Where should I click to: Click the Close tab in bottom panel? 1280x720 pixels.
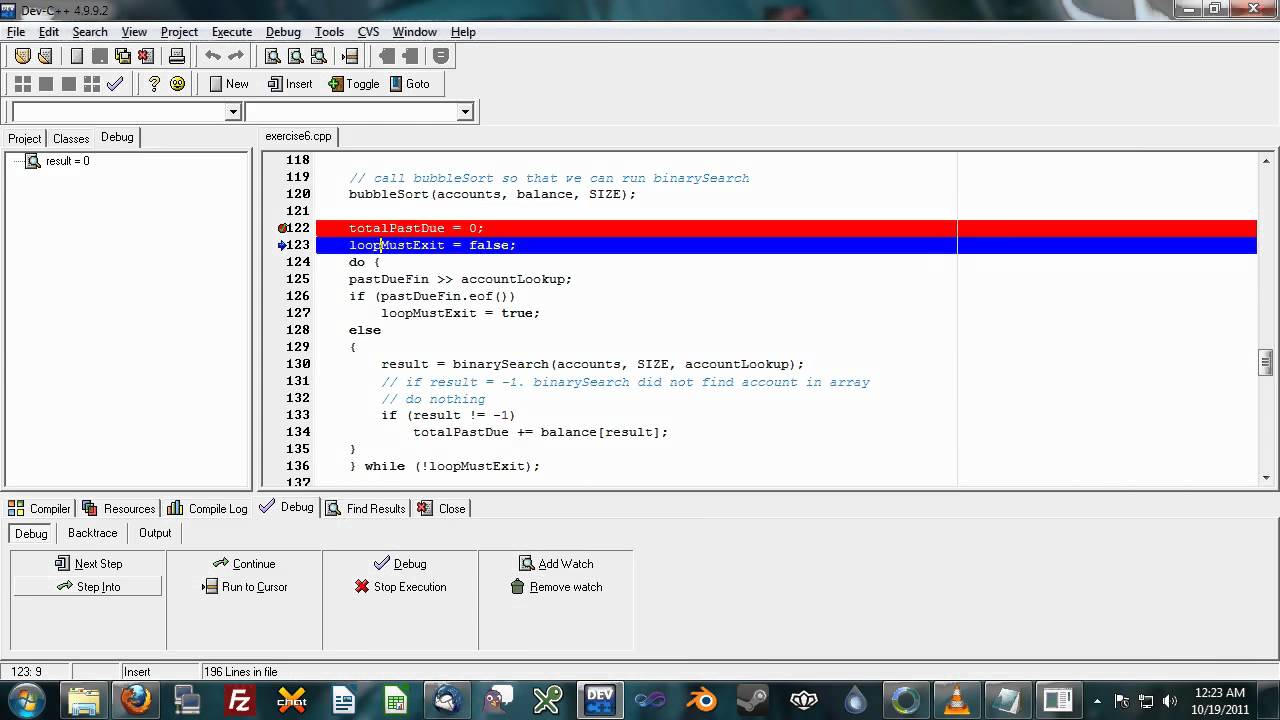441,508
